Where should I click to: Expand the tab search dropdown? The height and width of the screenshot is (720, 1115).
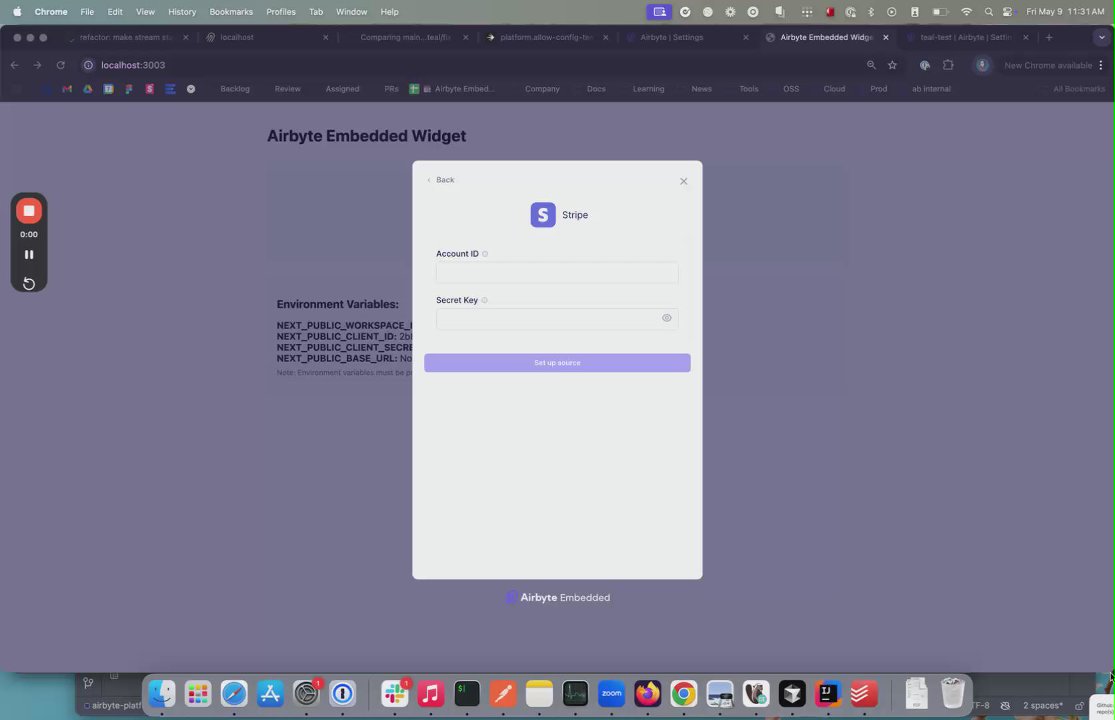[x=1101, y=37]
